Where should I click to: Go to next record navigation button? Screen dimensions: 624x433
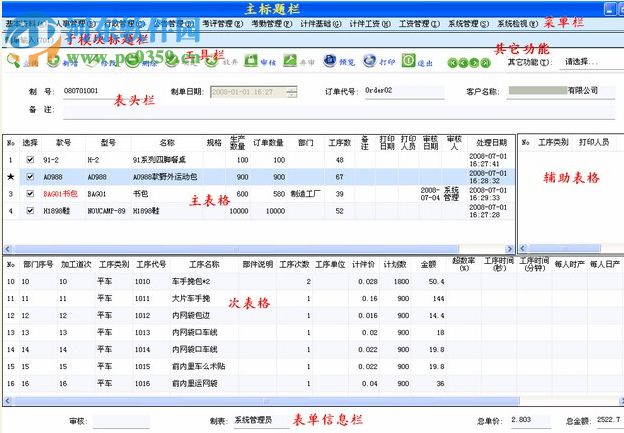(474, 63)
